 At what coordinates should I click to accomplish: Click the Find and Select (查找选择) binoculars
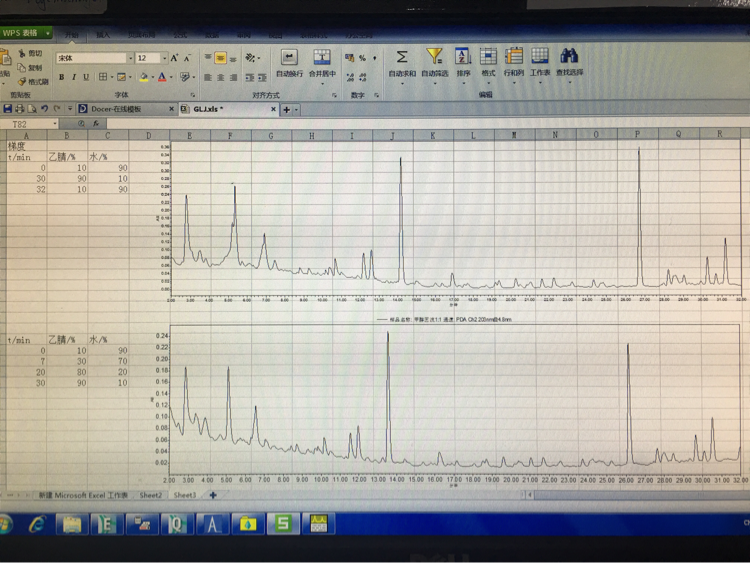coord(569,56)
